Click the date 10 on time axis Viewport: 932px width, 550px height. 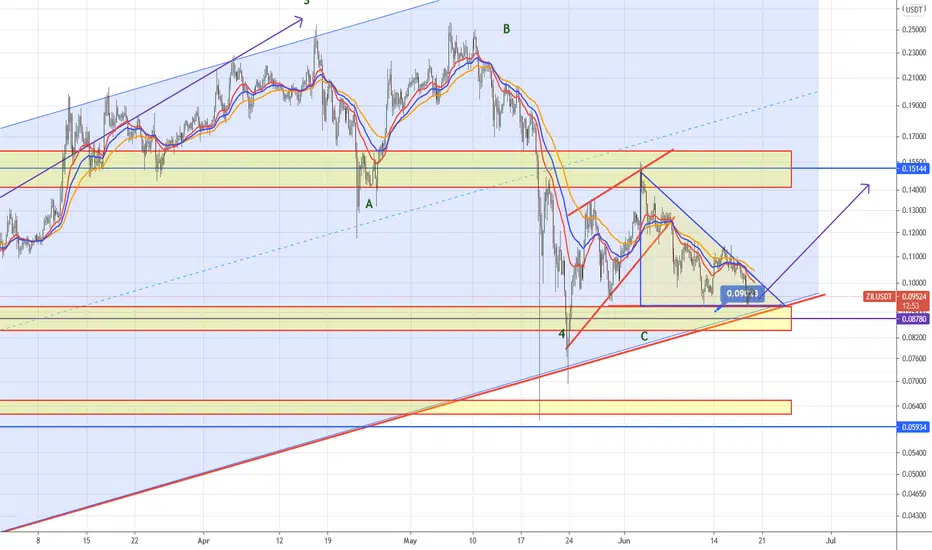(473, 541)
